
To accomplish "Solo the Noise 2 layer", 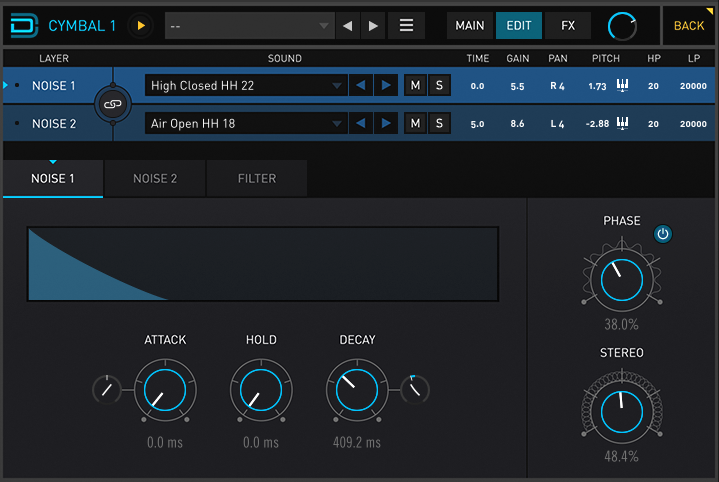I will tap(438, 124).
